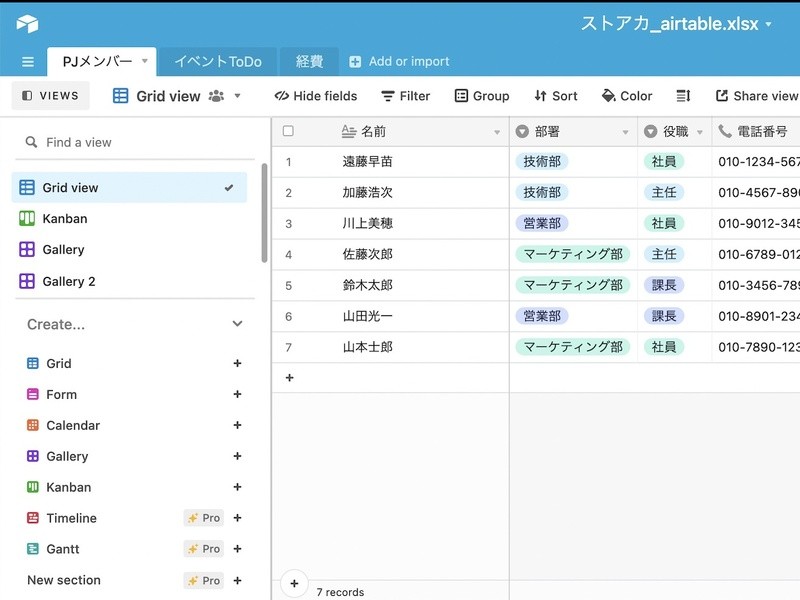Image resolution: width=800 pixels, height=600 pixels.
Task: Switch to the イベントToDo tab
Action: click(217, 62)
